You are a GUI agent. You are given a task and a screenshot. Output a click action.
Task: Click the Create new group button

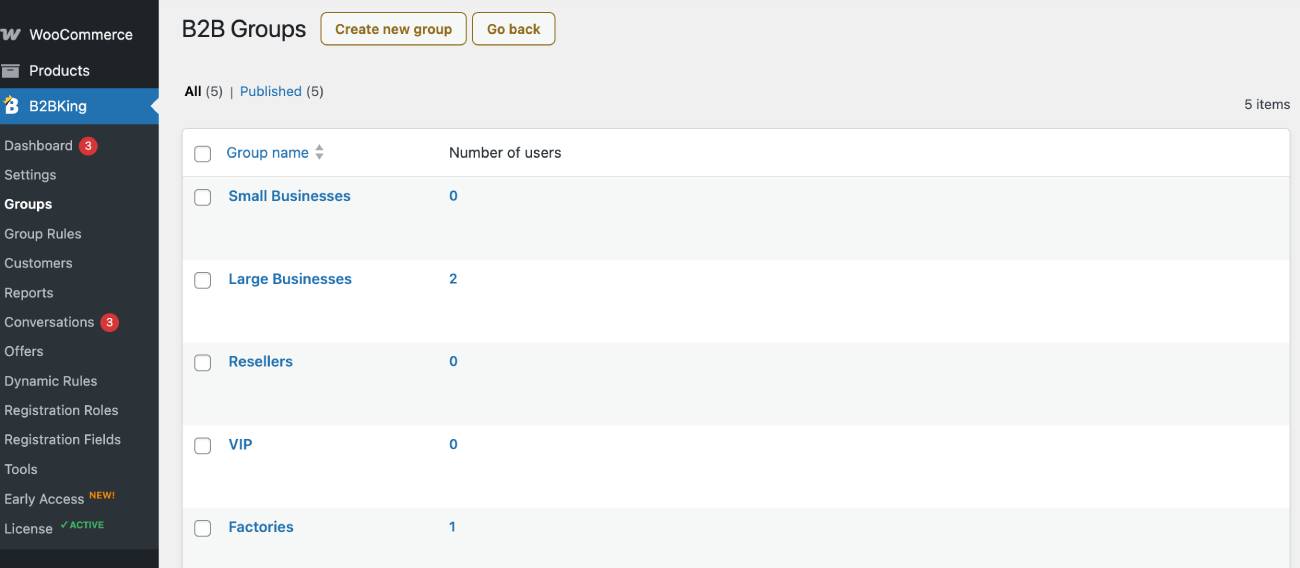point(393,29)
